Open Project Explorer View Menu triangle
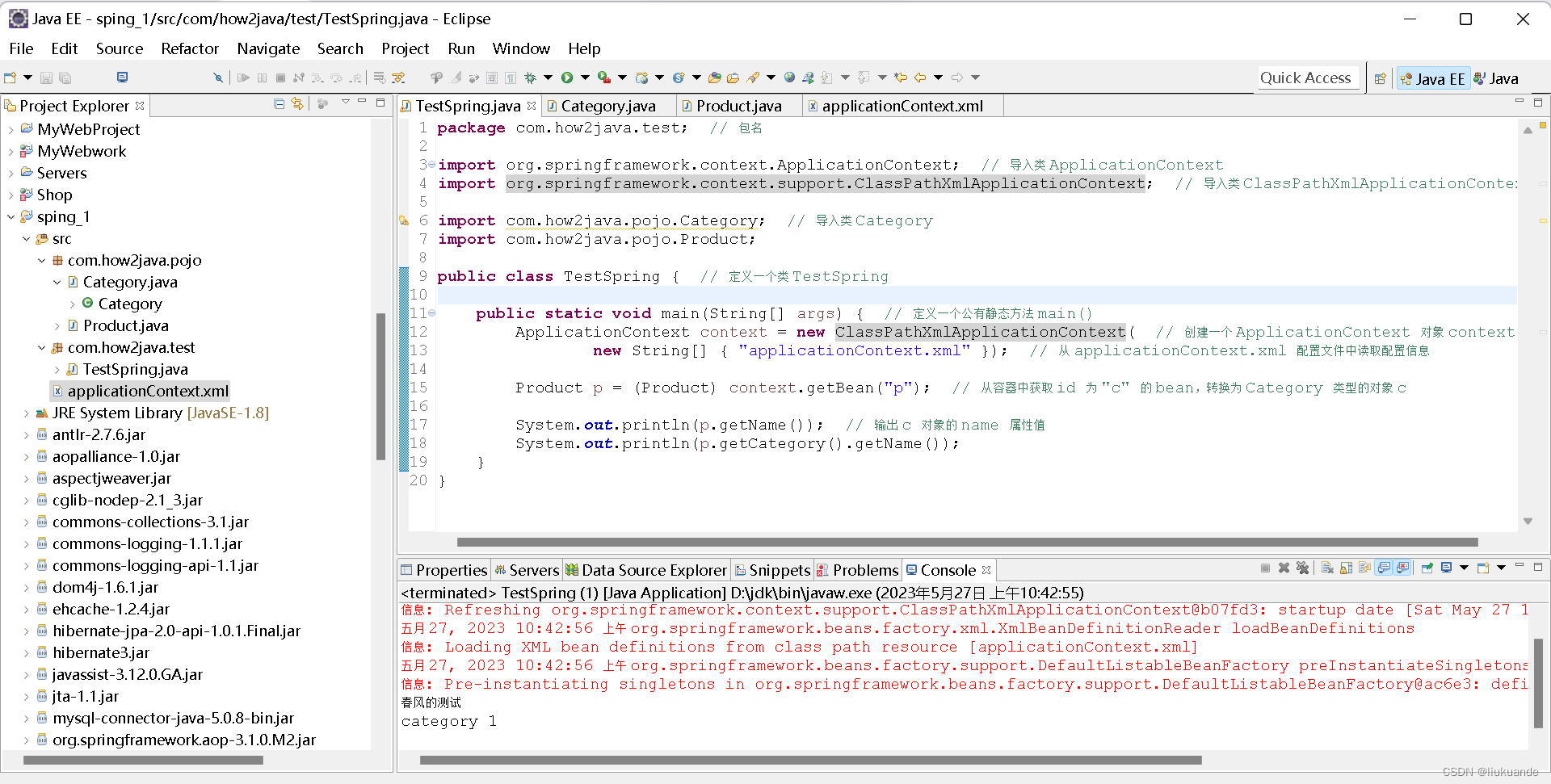The height and width of the screenshot is (784, 1551). [x=345, y=102]
